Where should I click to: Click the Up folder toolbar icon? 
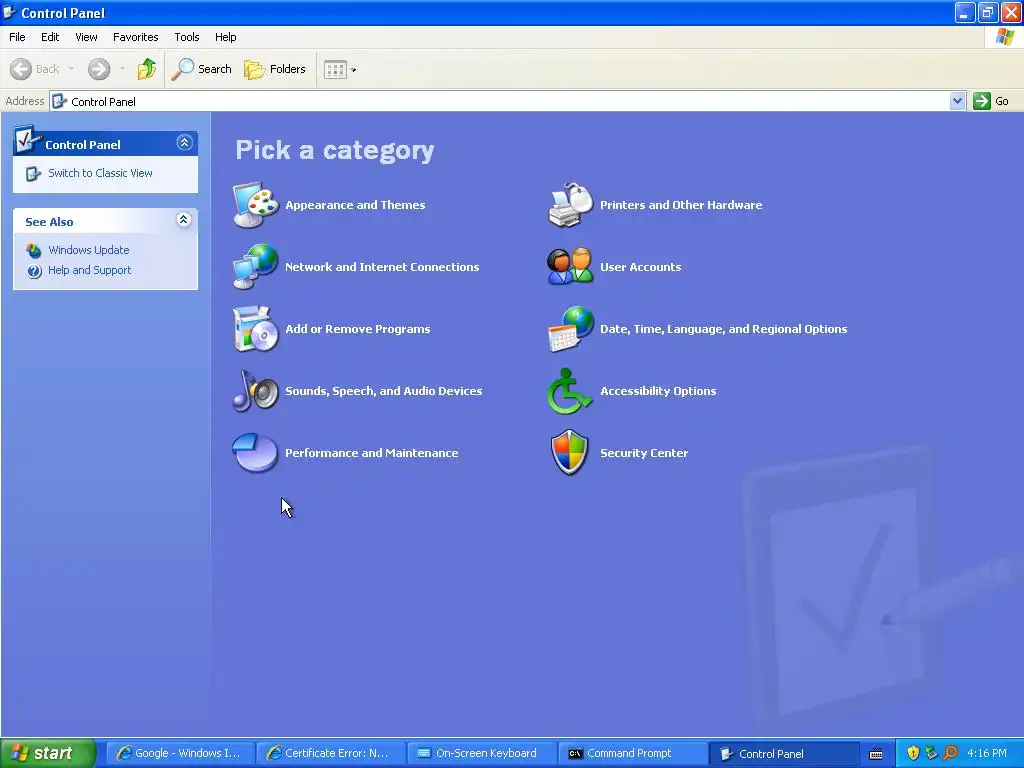coord(147,69)
